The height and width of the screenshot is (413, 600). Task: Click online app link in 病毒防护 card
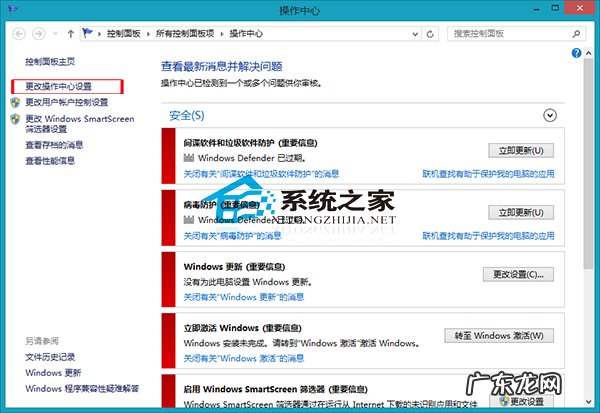pyautogui.click(x=488, y=235)
